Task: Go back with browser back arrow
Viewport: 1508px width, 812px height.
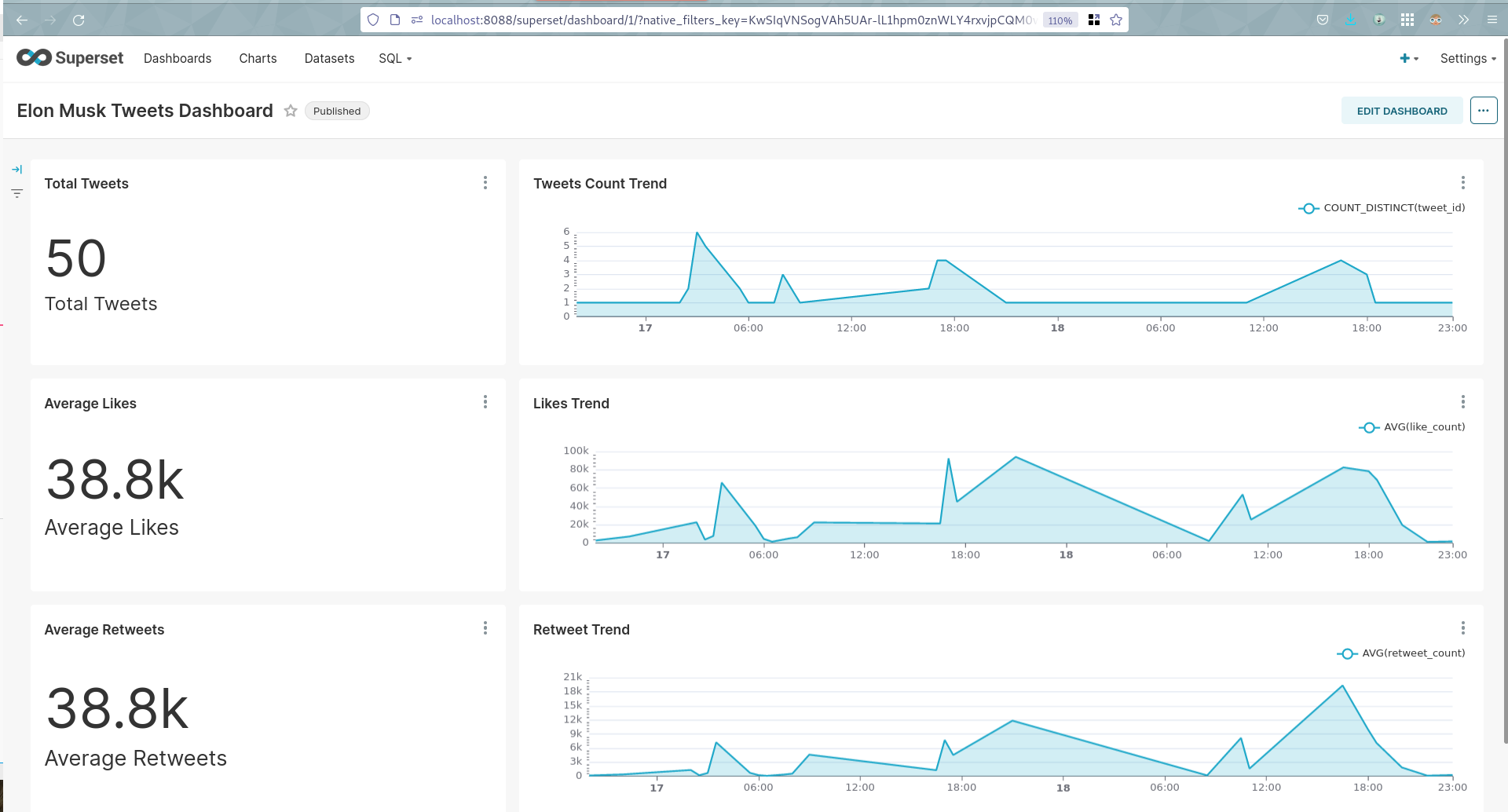Action: point(22,20)
